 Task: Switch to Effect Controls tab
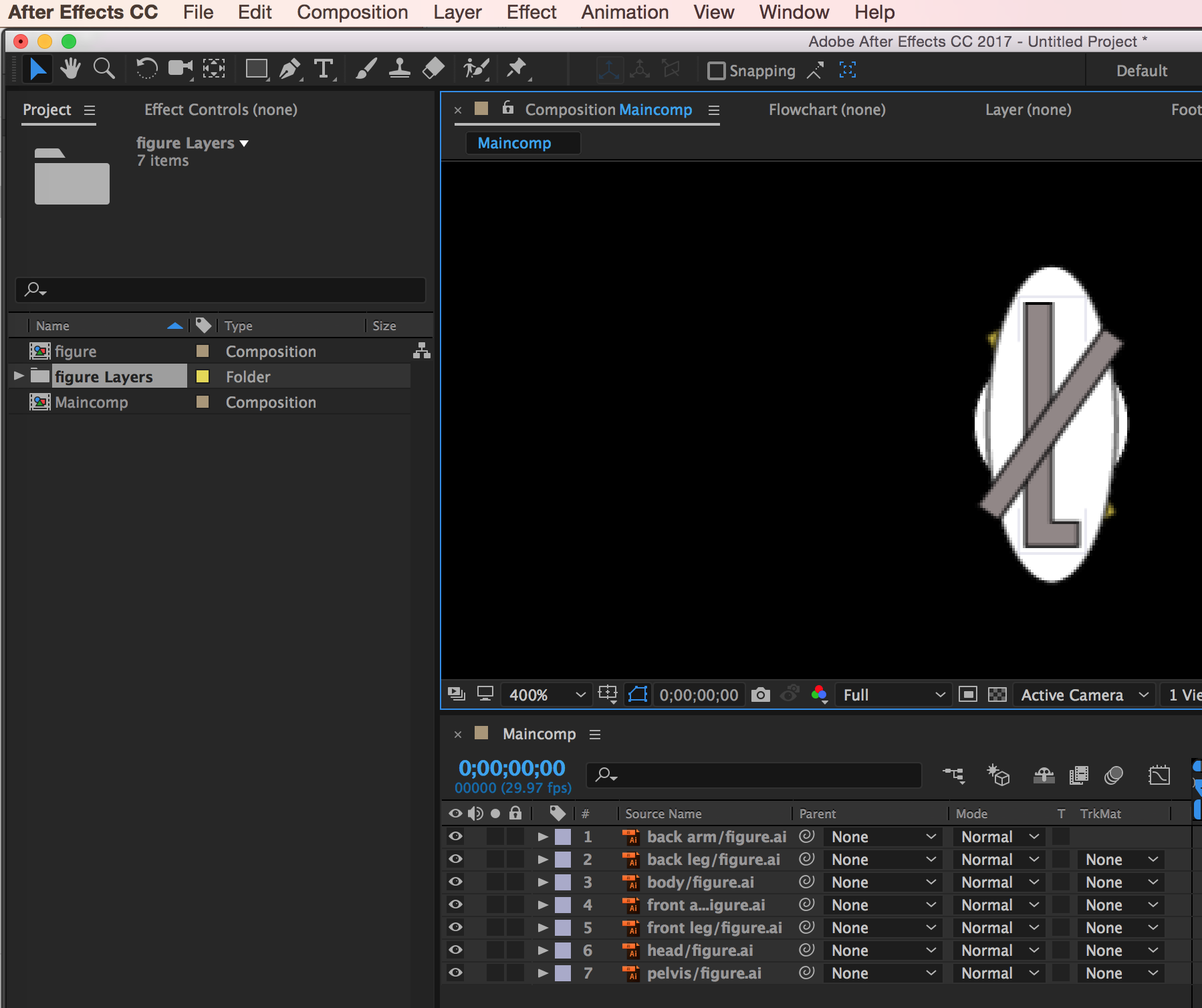click(221, 110)
